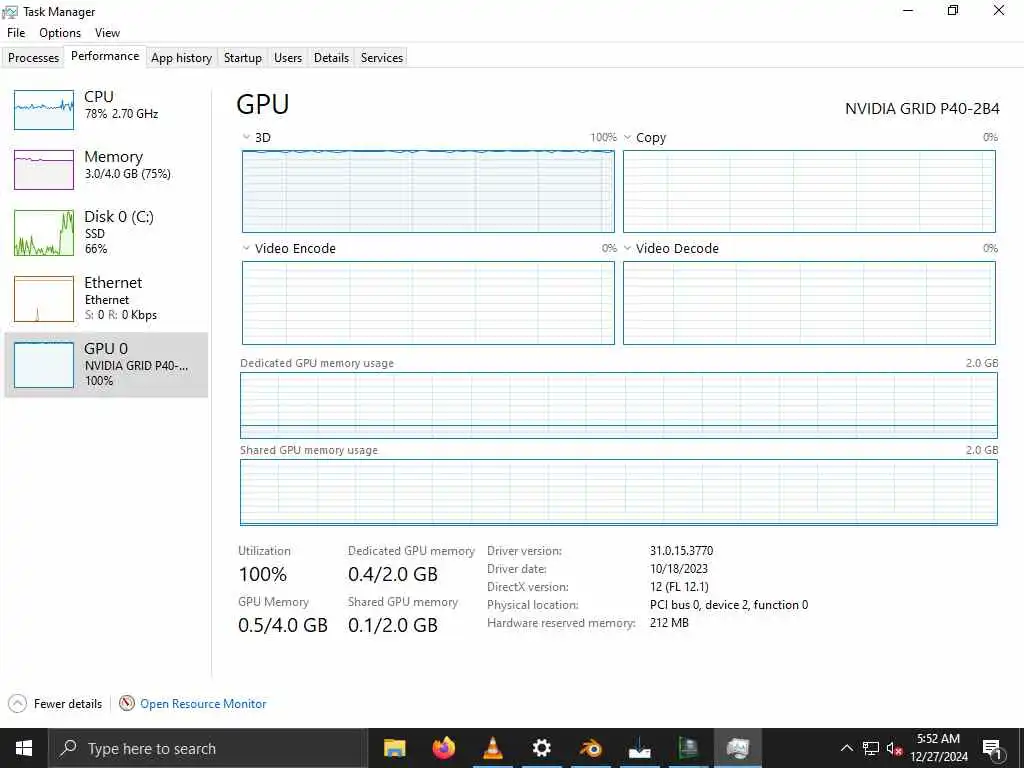
Task: Switch to the Startup tab
Action: (x=243, y=57)
